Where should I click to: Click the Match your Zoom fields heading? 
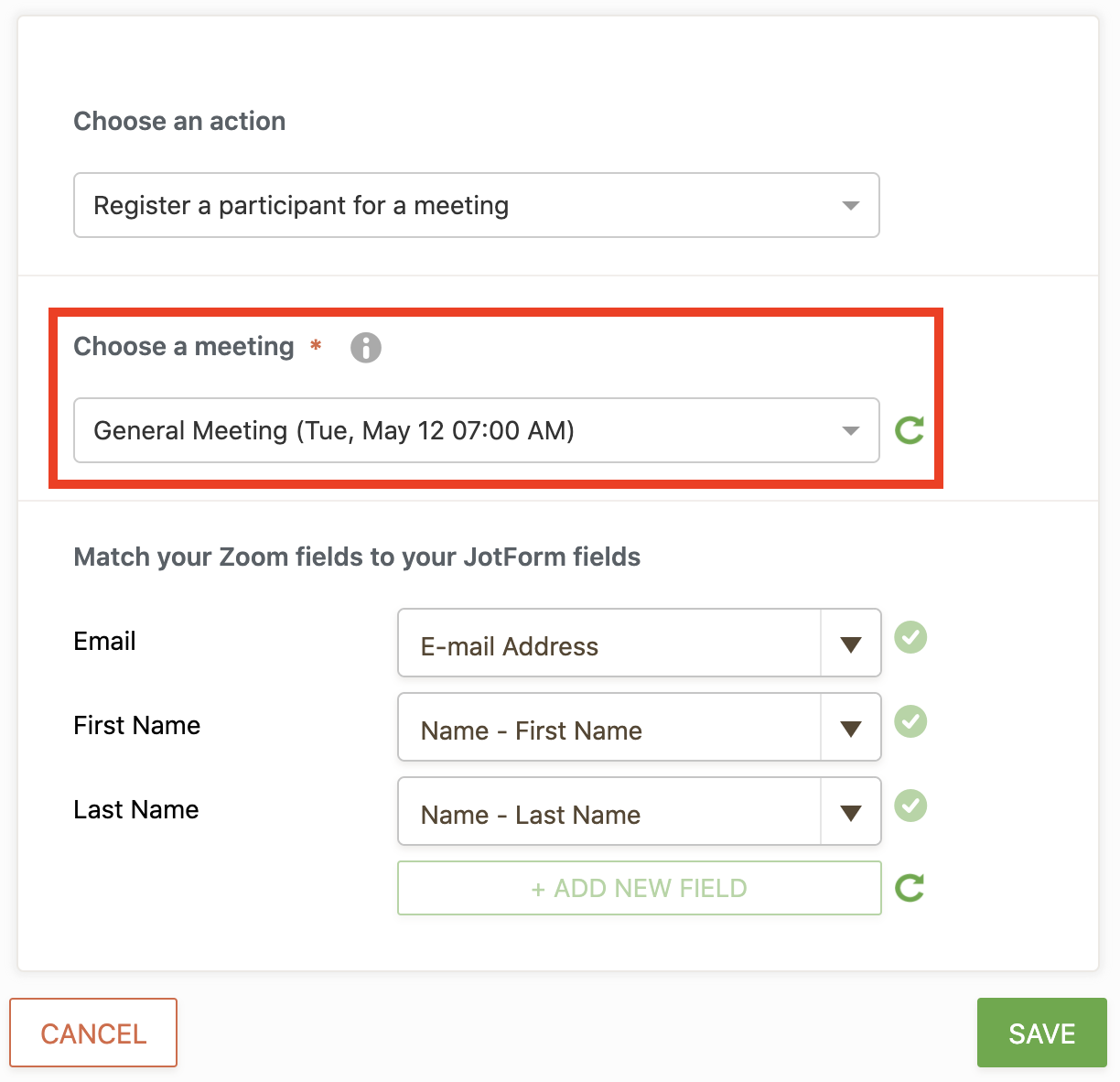click(x=357, y=557)
